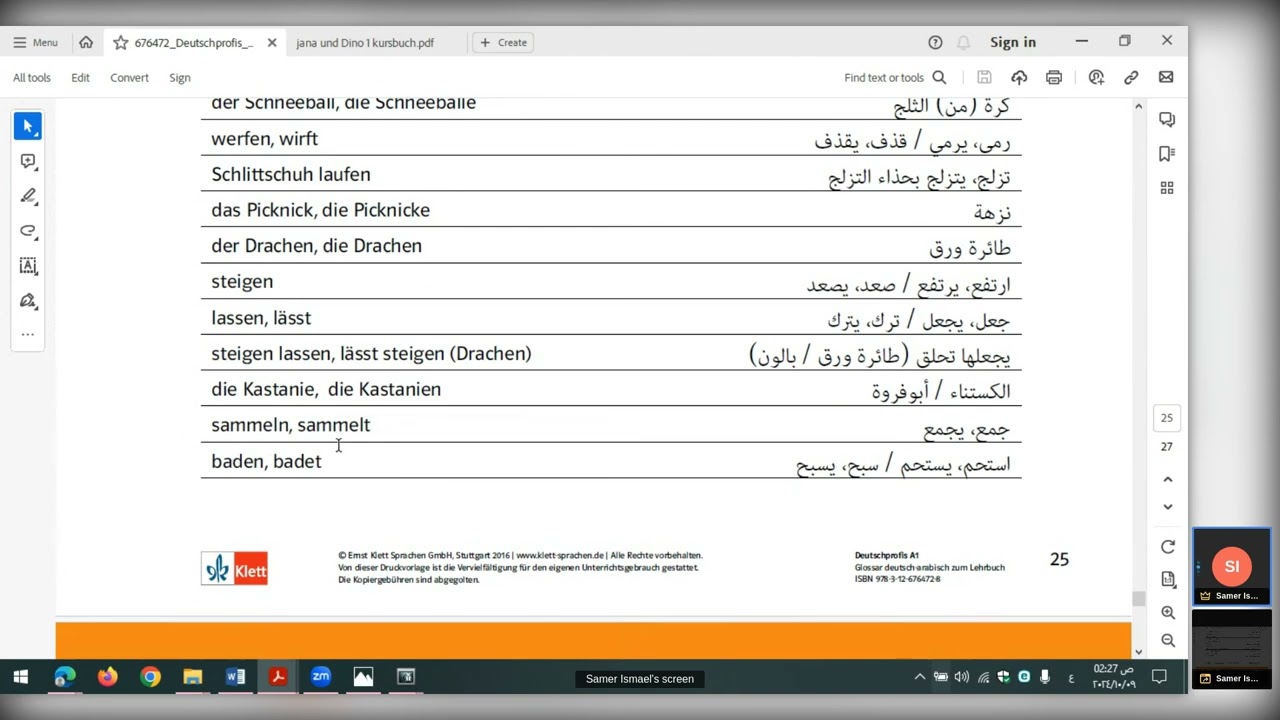1280x720 pixels.
Task: Open the Sign menu item
Action: pos(180,78)
